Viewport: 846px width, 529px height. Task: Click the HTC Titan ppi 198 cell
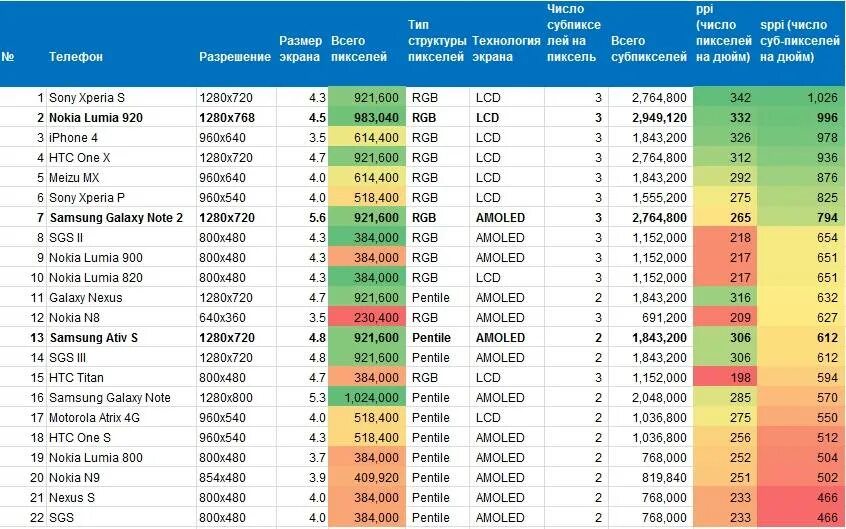click(x=725, y=378)
